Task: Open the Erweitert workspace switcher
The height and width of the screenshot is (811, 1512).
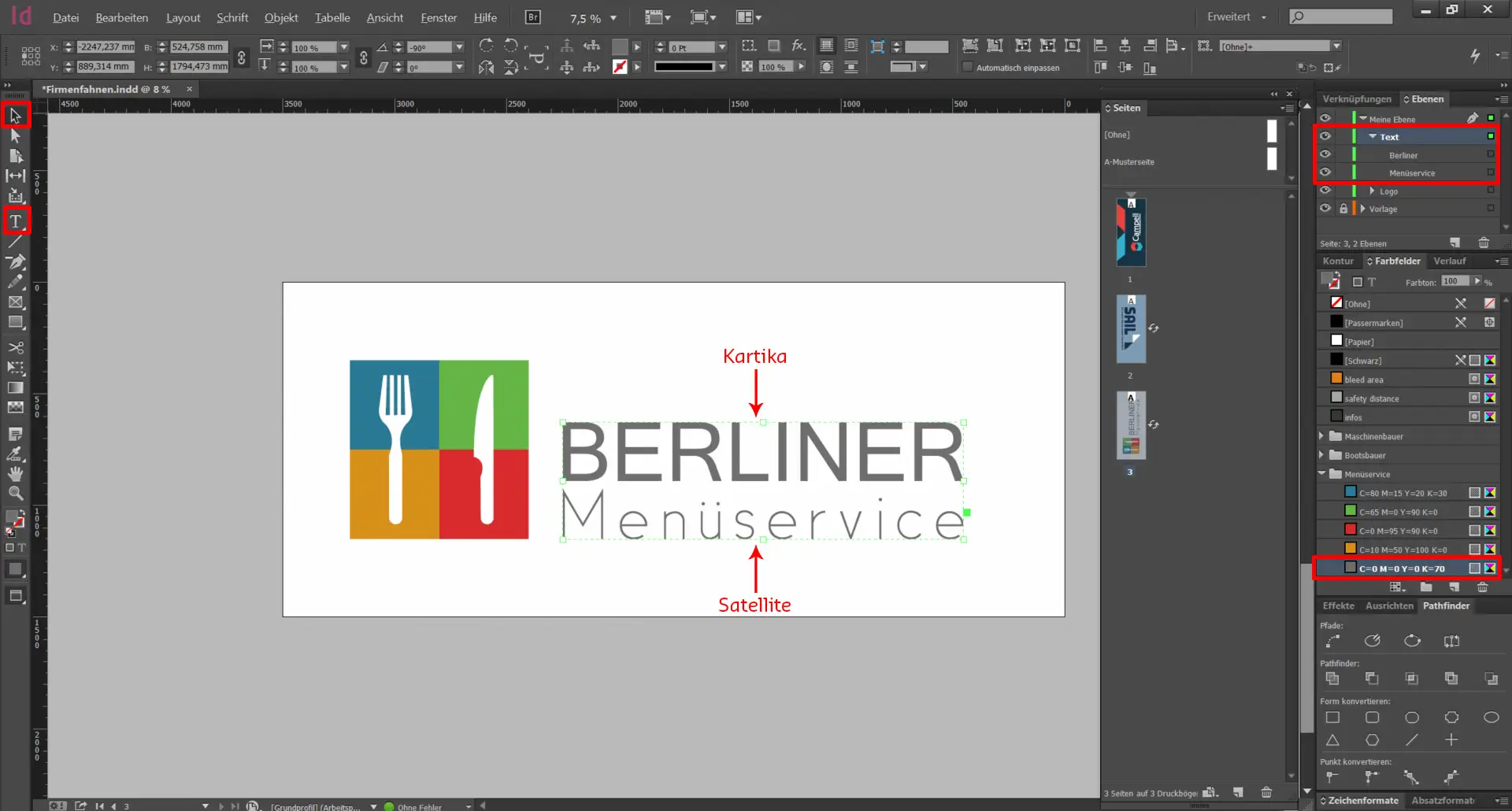Action: coord(1236,17)
